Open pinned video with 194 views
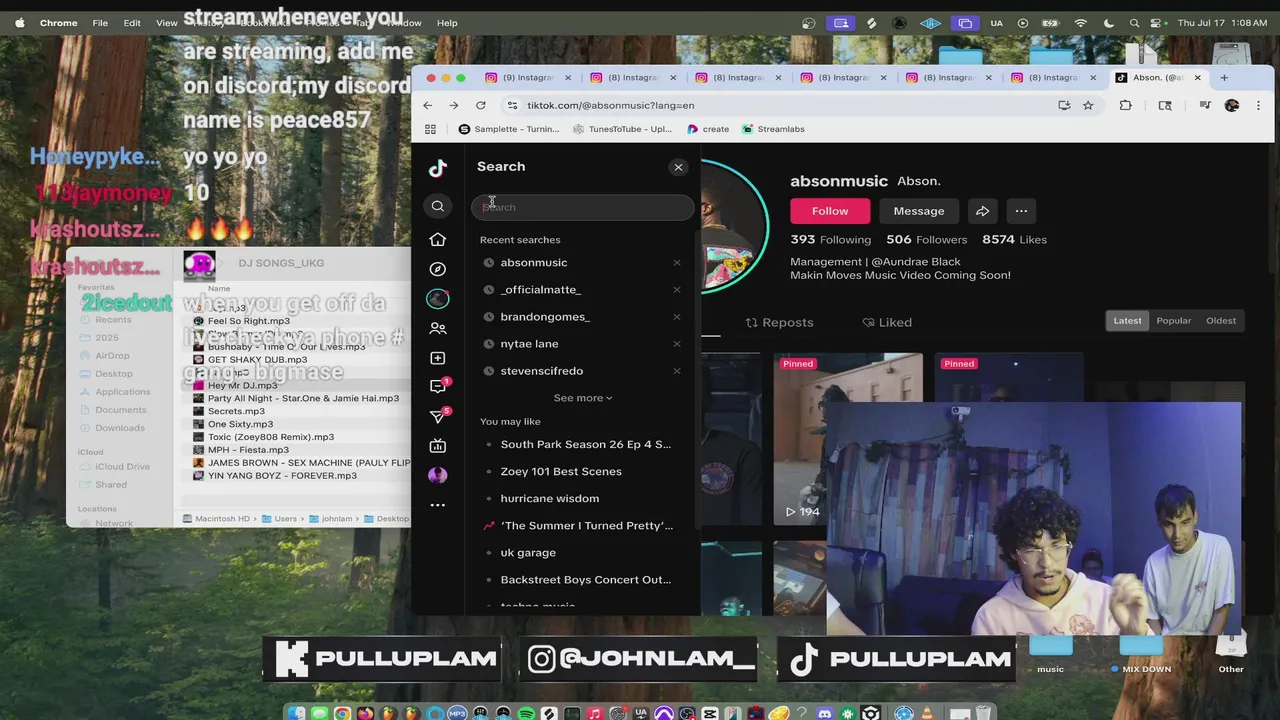This screenshot has height=720, width=1280. click(848, 439)
